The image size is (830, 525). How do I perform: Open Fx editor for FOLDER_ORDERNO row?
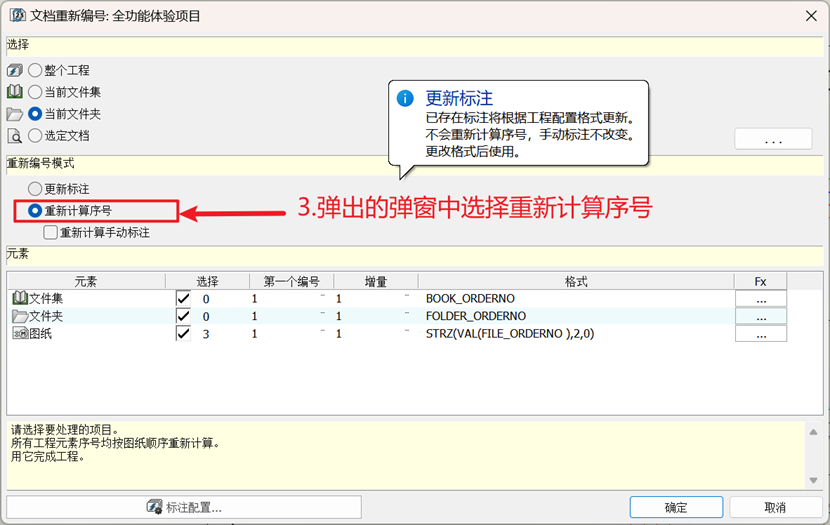[x=761, y=316]
